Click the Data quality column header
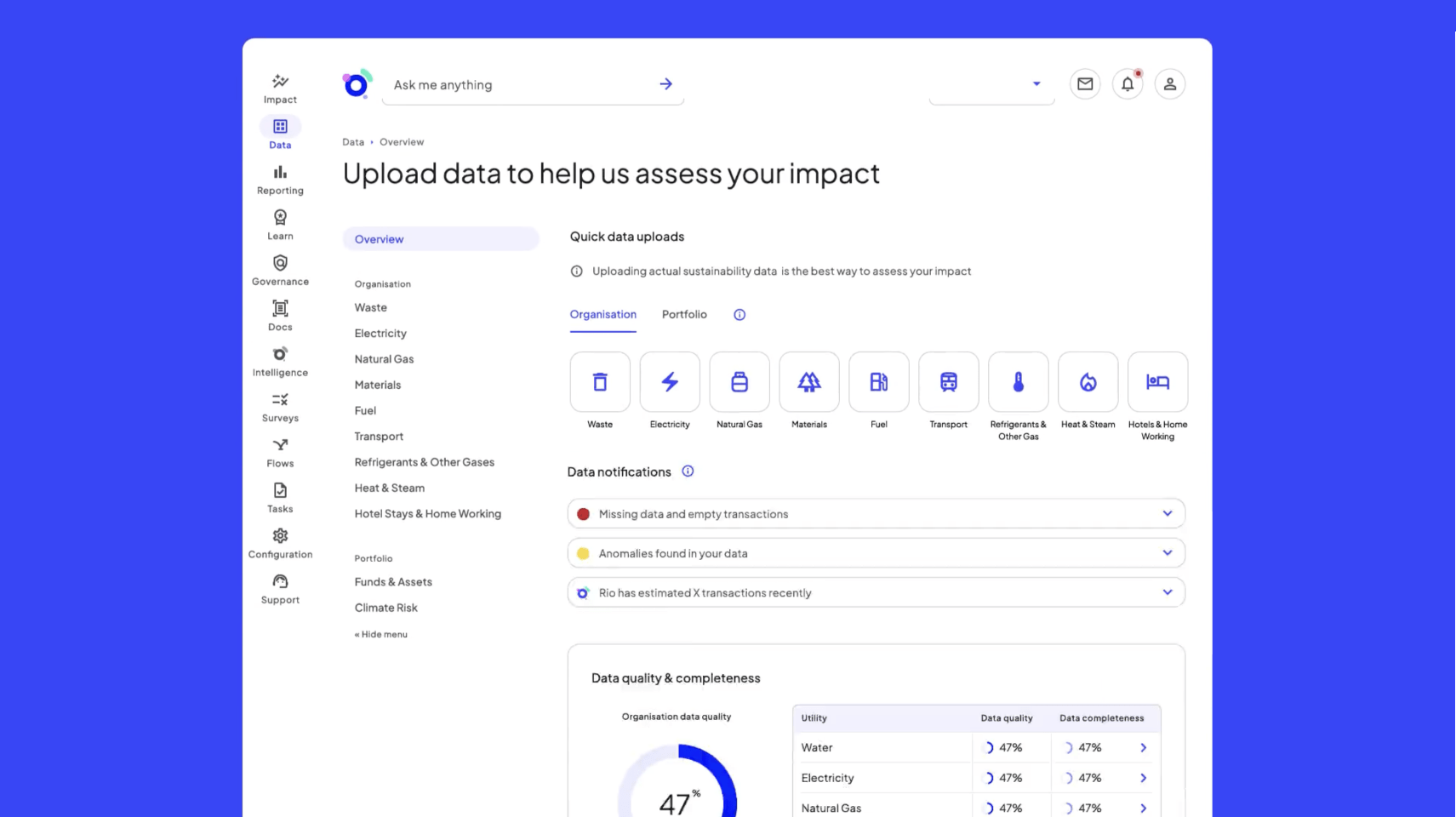Viewport: 1456px width, 817px height. pos(1007,718)
